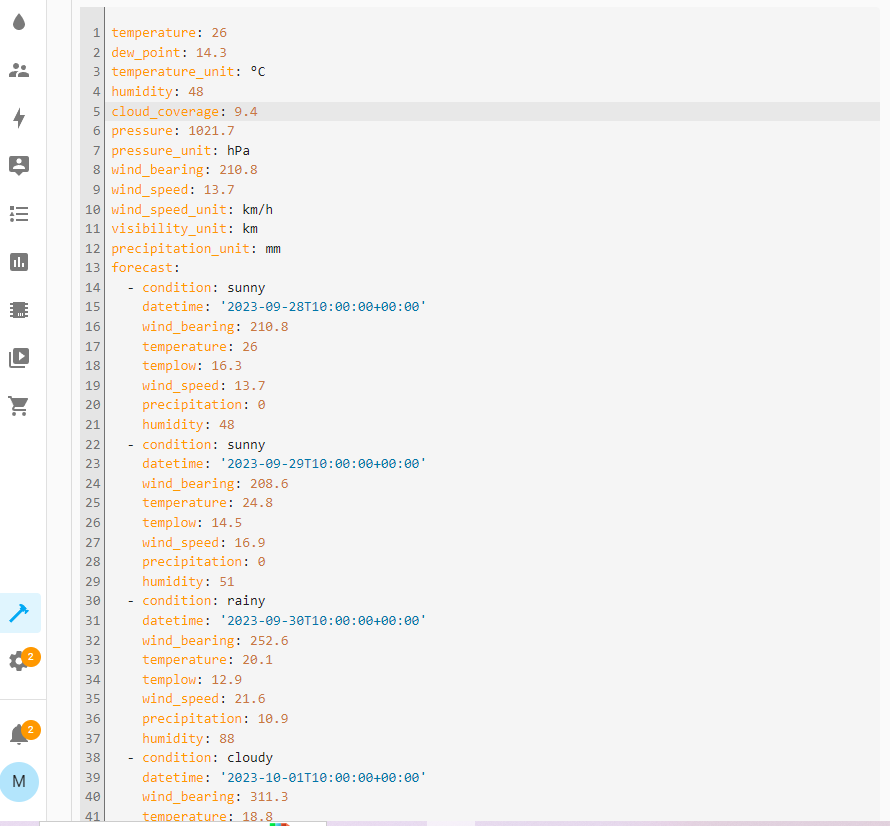Image resolution: width=890 pixels, height=826 pixels.
Task: Open the Shopping list cart icon
Action: (19, 406)
